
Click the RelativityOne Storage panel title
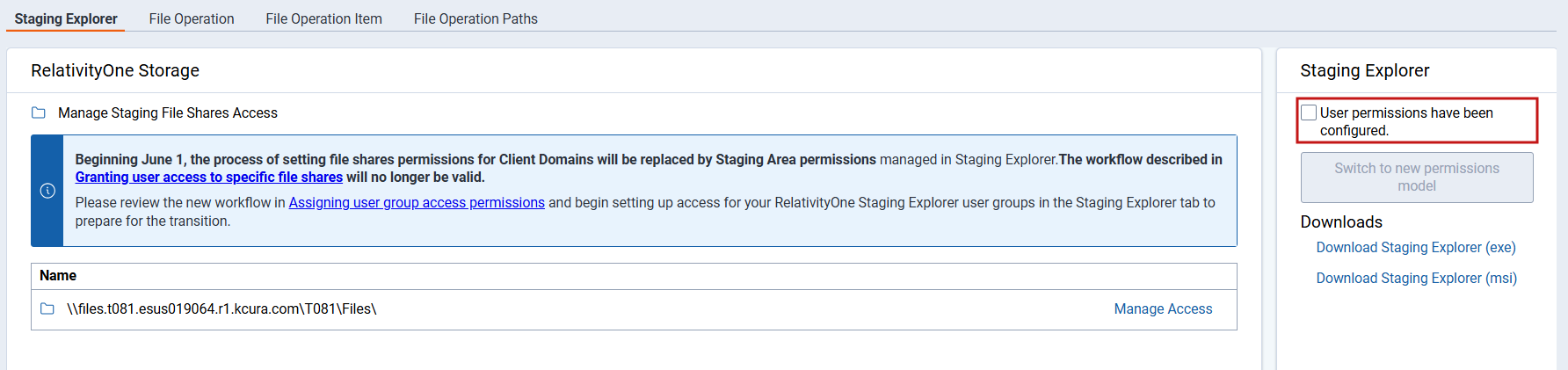coord(115,70)
